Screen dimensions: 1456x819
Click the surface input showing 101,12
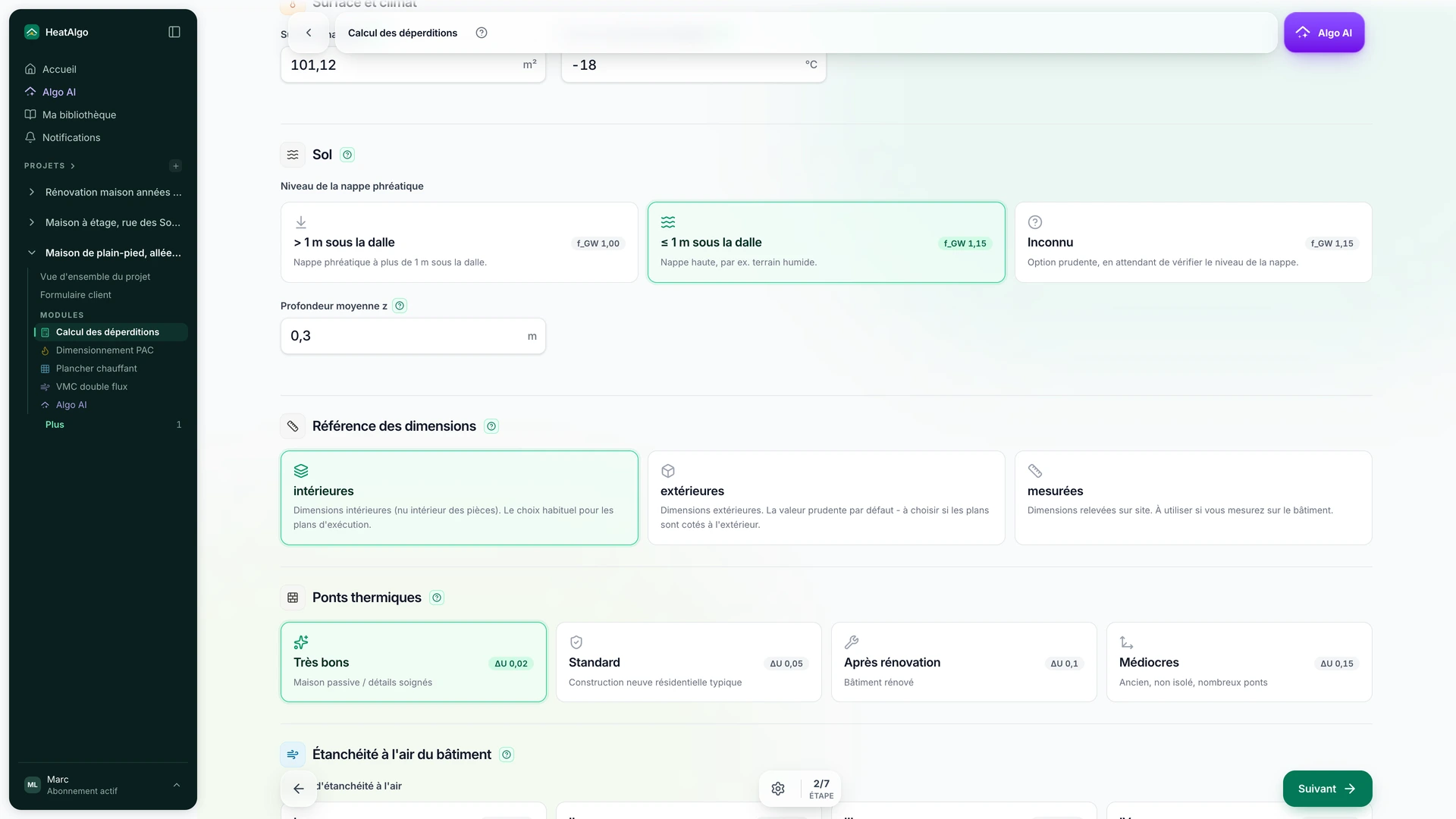[413, 65]
